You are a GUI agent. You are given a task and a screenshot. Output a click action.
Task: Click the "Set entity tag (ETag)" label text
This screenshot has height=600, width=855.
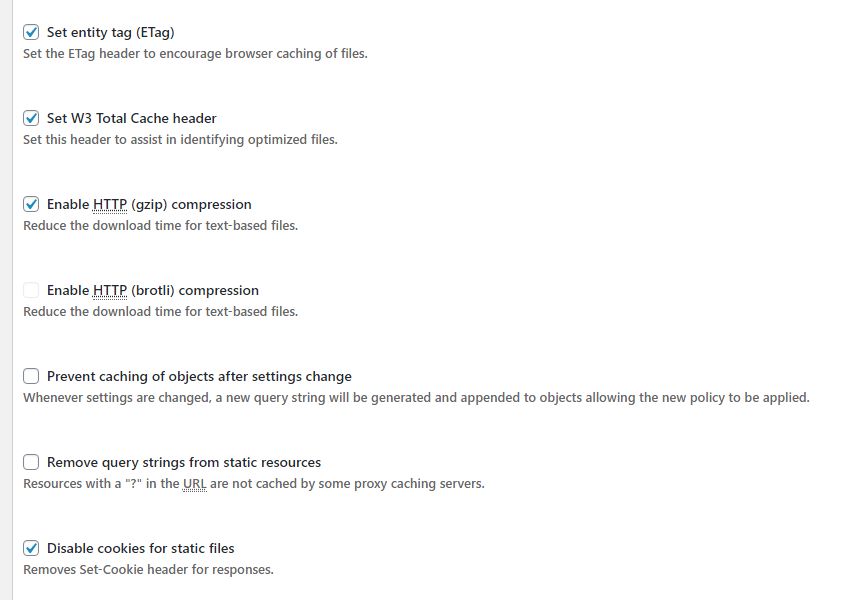(x=111, y=33)
